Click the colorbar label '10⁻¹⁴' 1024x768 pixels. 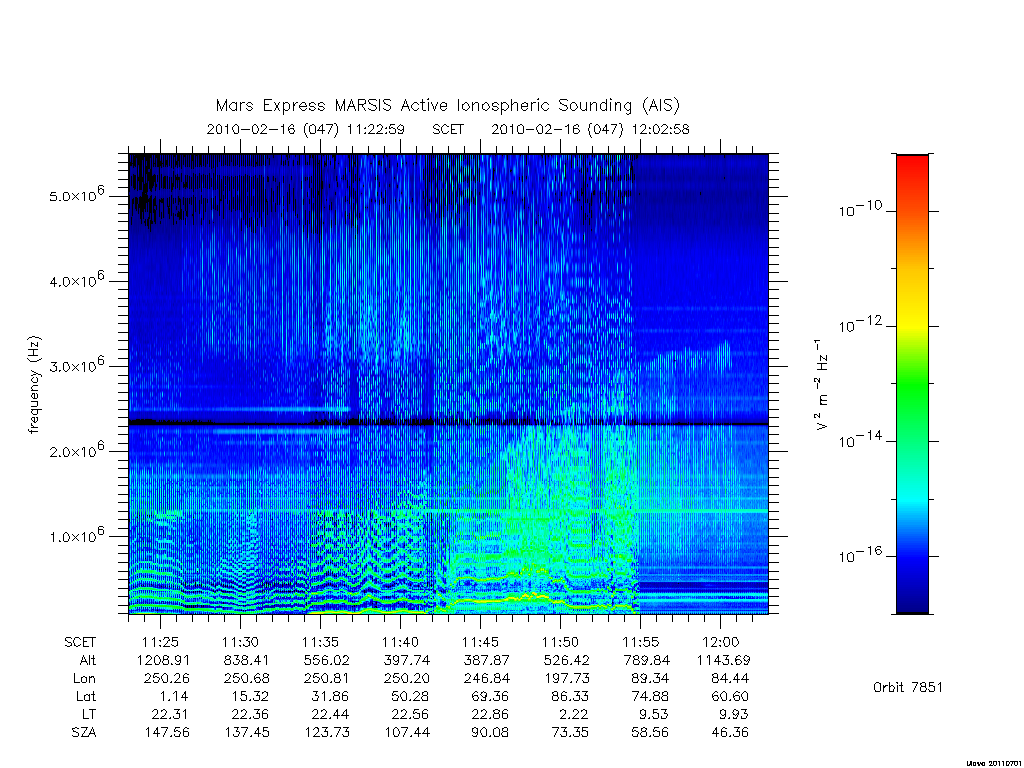point(860,440)
